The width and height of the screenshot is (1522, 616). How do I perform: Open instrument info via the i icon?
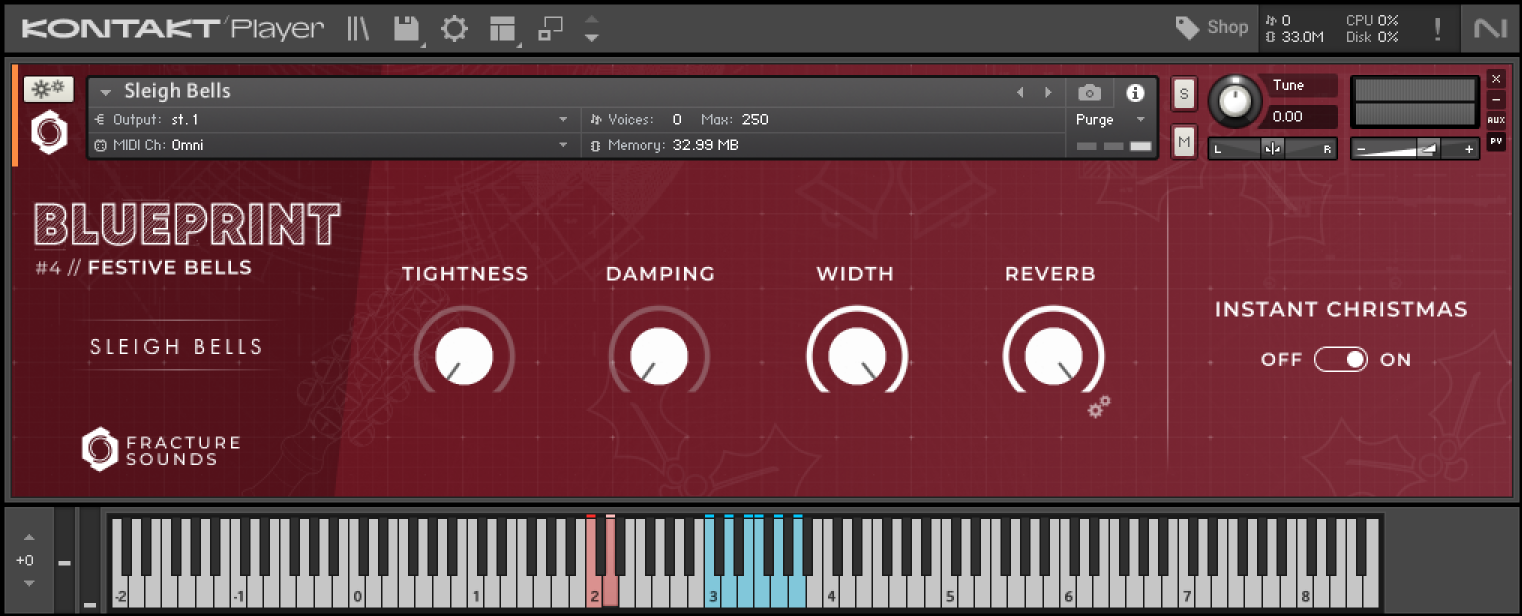tap(1135, 92)
